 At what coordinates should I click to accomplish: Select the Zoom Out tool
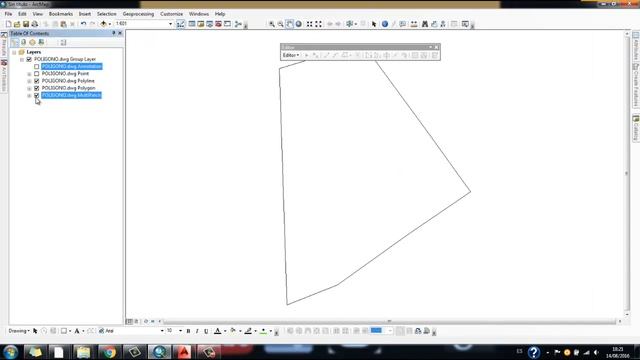pos(280,24)
